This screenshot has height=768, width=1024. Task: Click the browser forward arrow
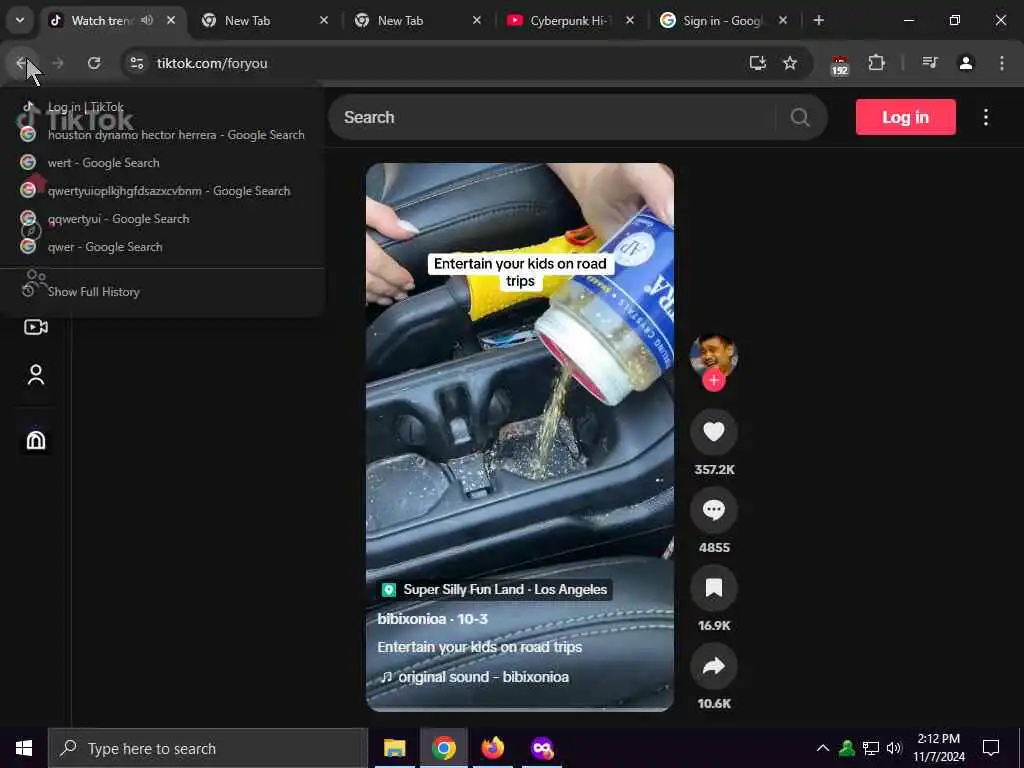pos(57,63)
